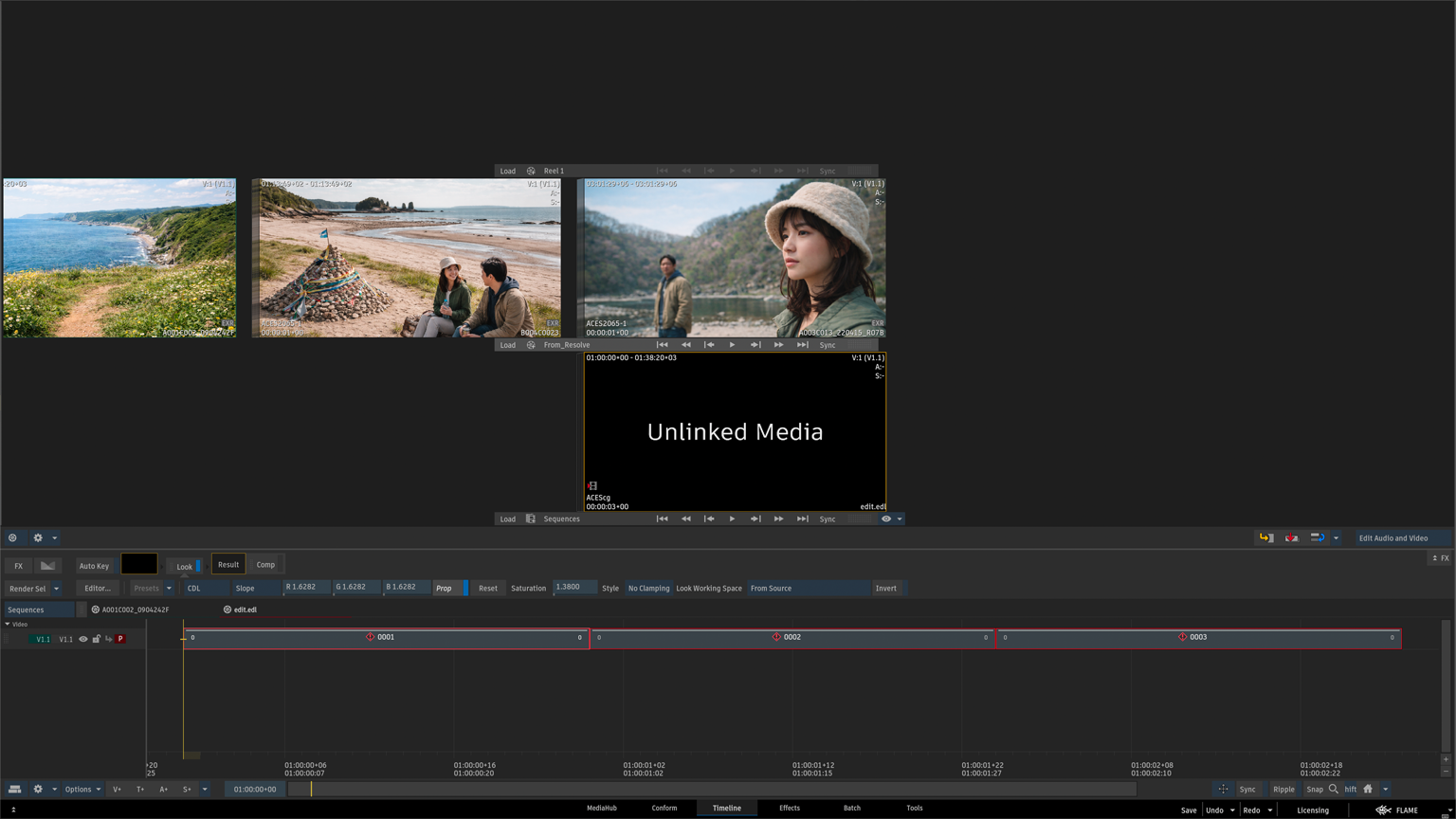
Task: Click the blue replace edit icon
Action: click(1317, 537)
